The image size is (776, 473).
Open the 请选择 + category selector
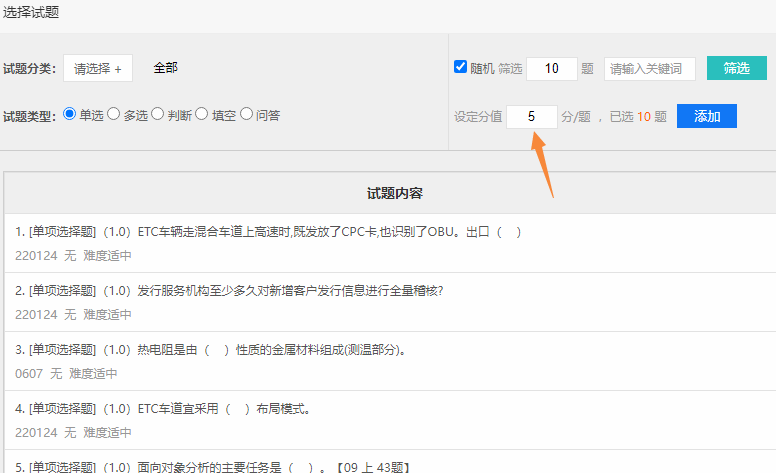click(97, 68)
